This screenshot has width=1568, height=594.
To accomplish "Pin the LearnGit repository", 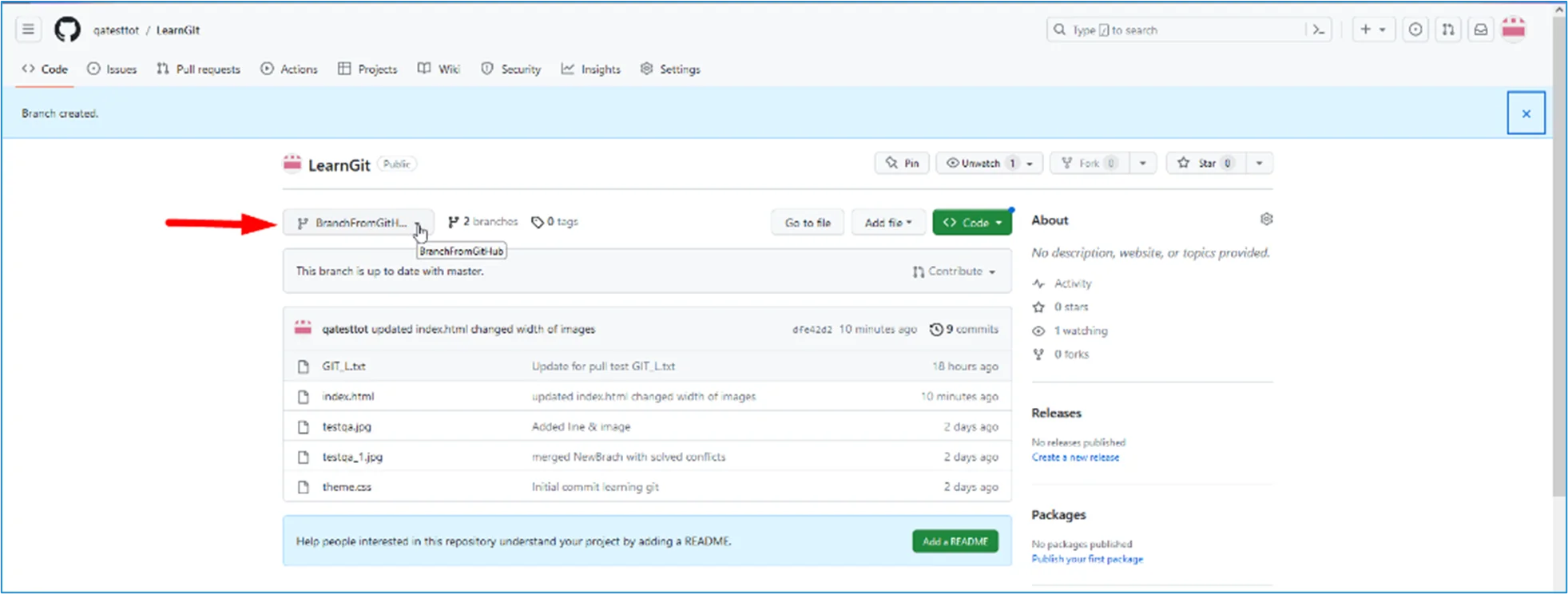I will pos(903,163).
